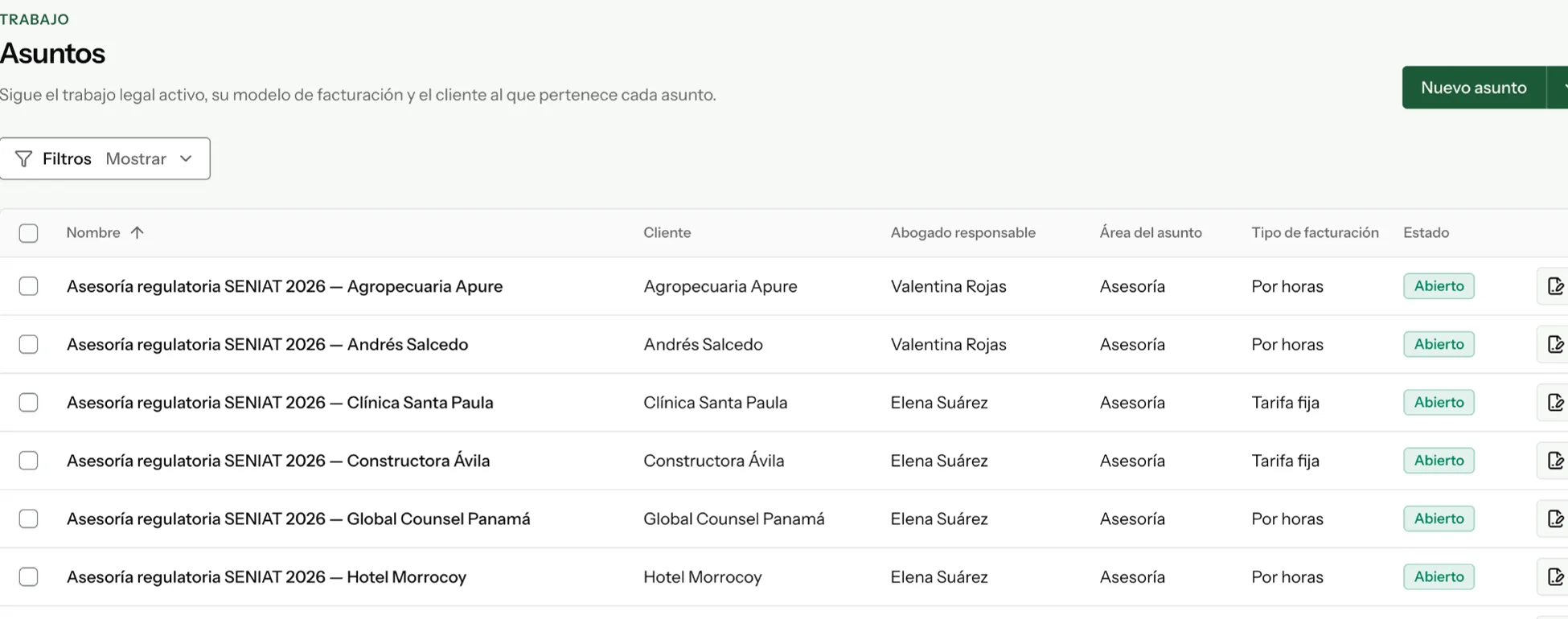
Task: Check the Global Counsel Panamá row checkbox
Action: tap(28, 519)
